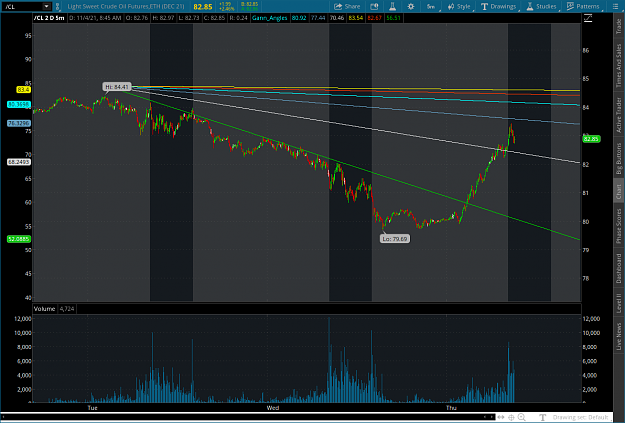Click the Hi: 84.41 price bubble
625x423 pixels.
117,87
